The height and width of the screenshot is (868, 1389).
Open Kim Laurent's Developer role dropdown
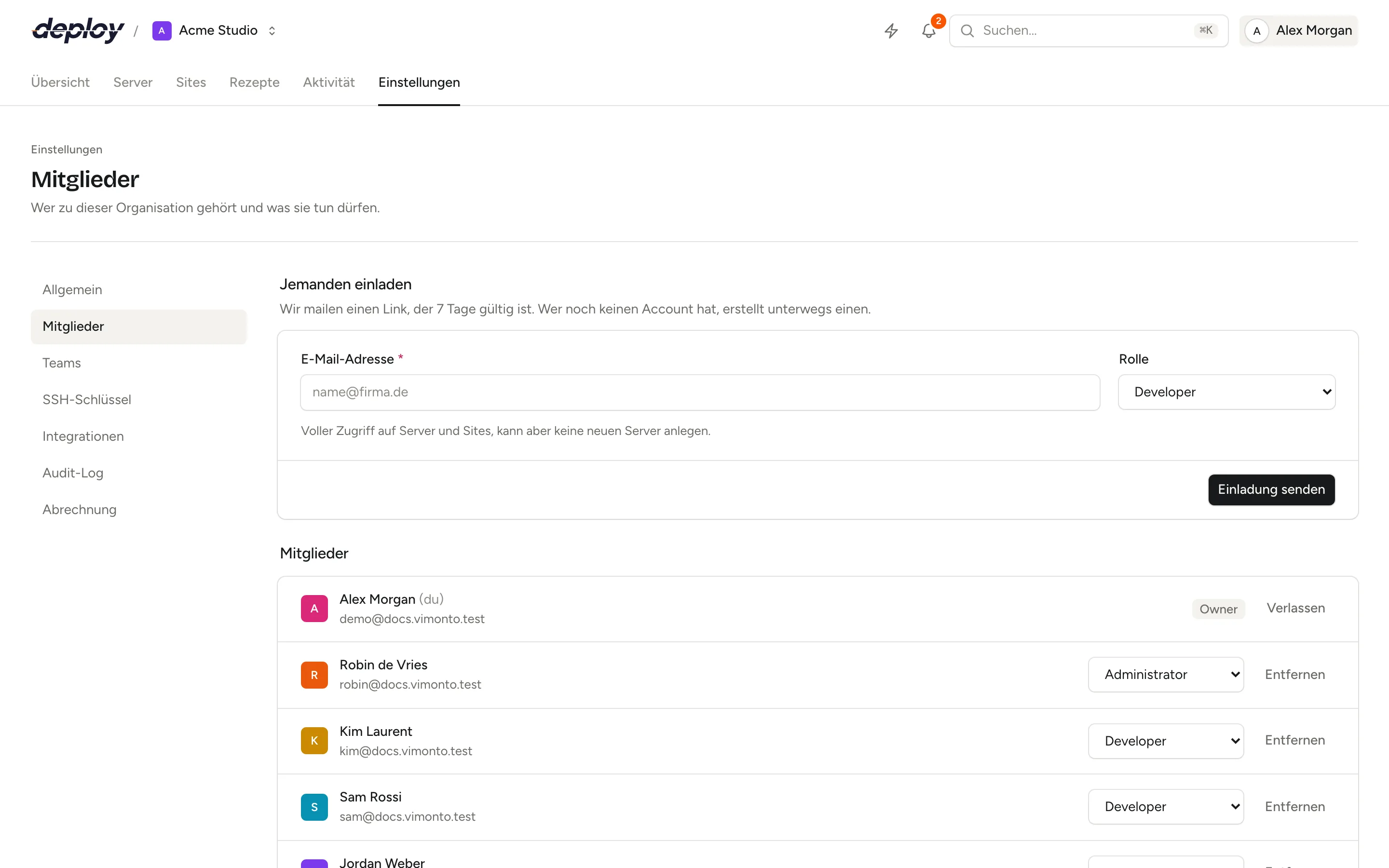(x=1166, y=741)
